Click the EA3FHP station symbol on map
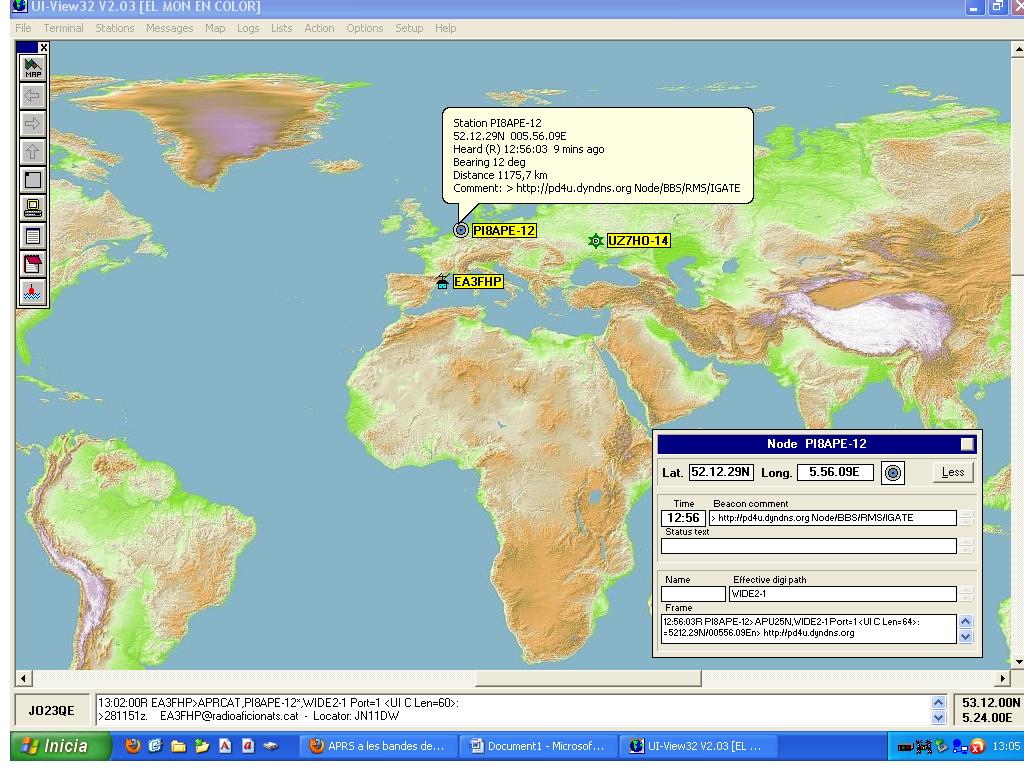 coord(442,282)
